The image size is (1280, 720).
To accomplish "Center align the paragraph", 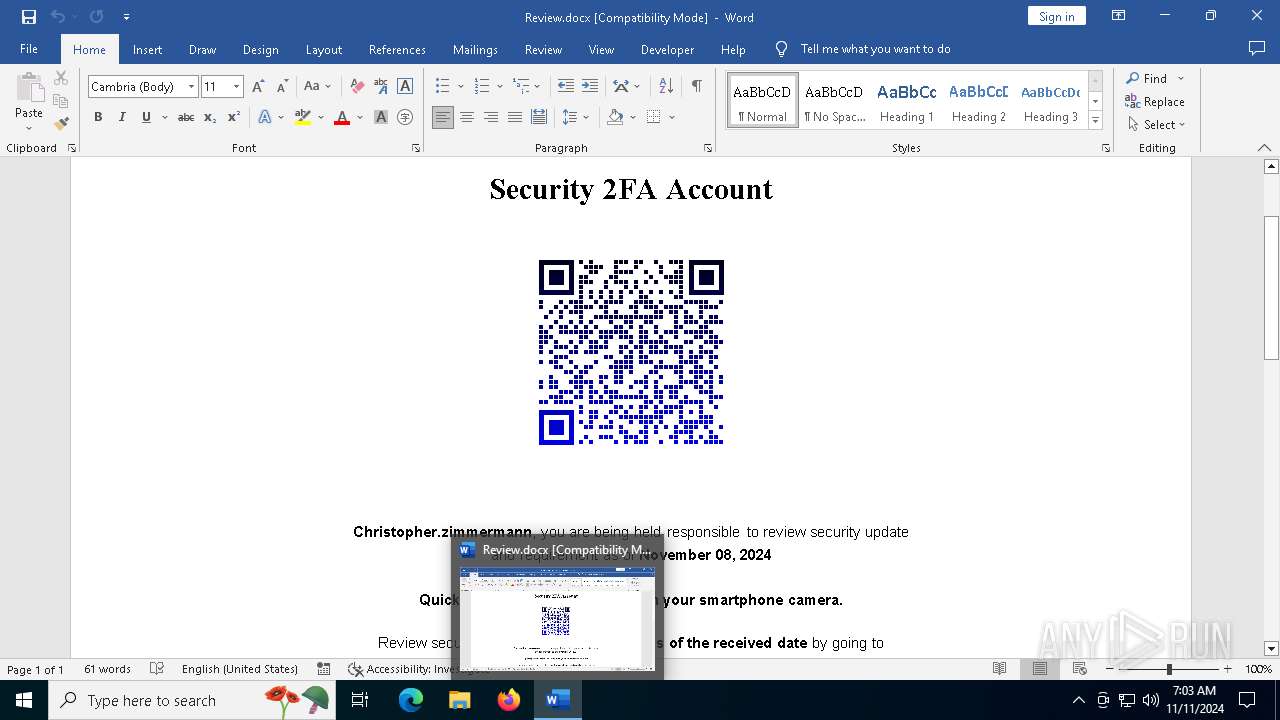I will tap(467, 117).
